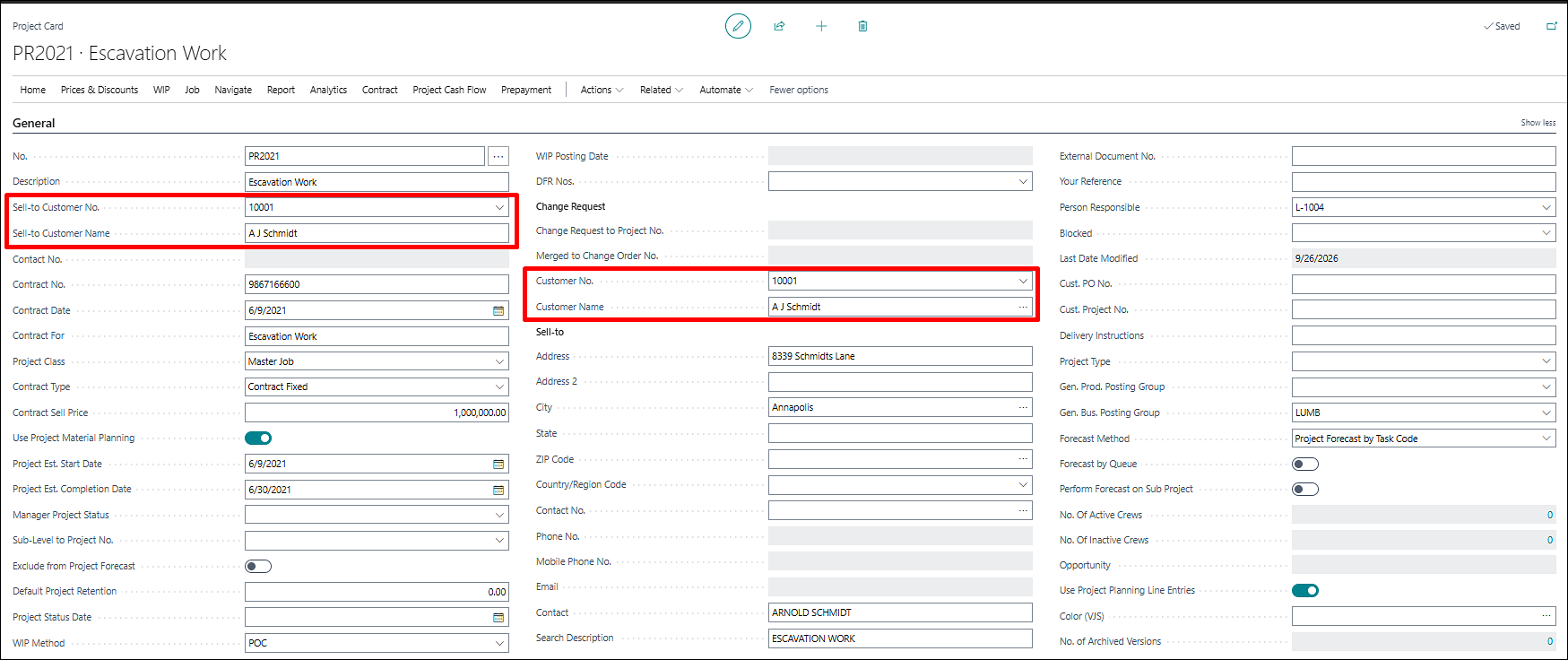Open the Prices & Discounts menu
The height and width of the screenshot is (660, 1568).
pos(100,90)
